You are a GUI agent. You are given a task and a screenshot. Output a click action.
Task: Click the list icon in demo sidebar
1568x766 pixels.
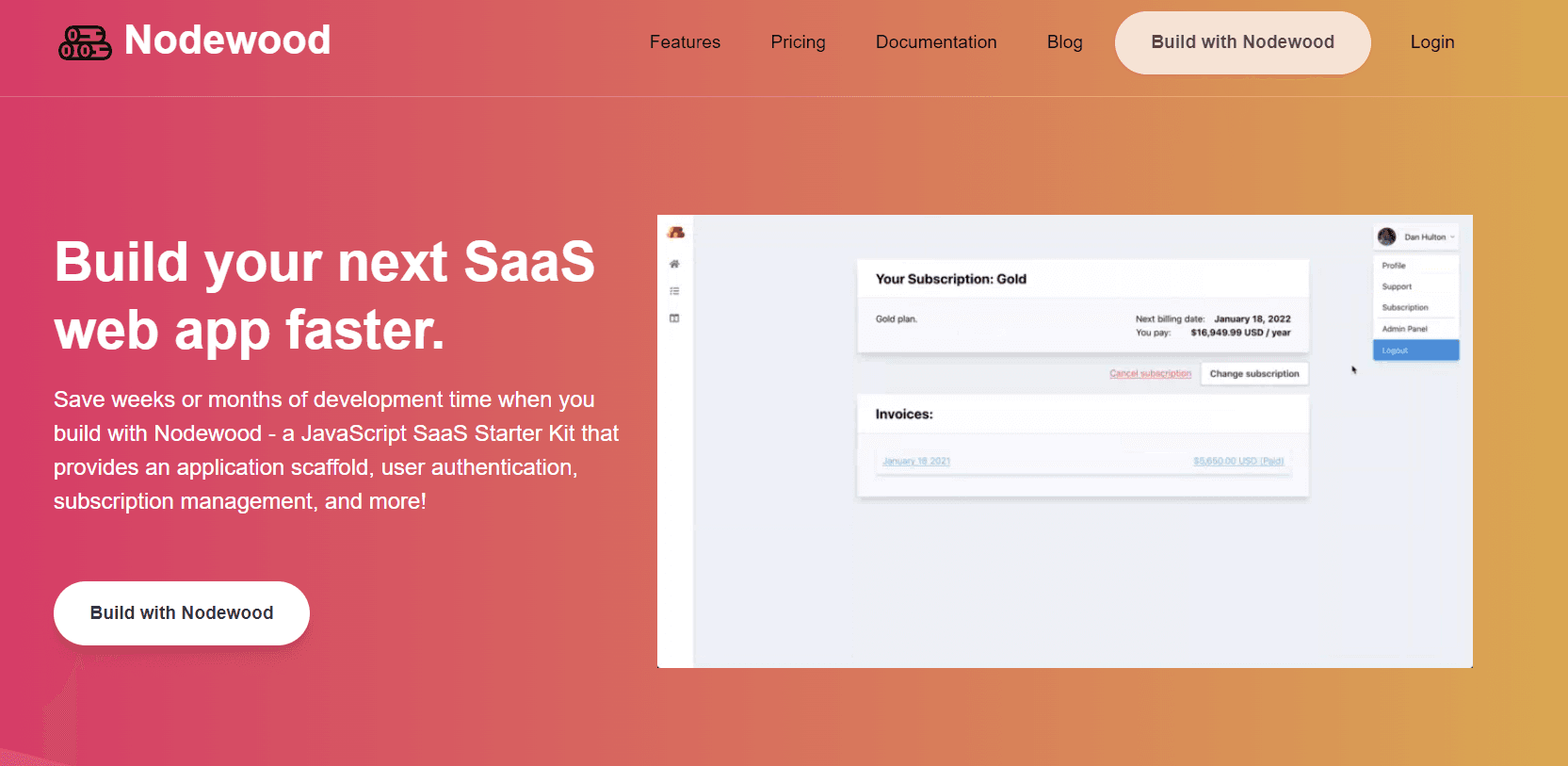click(674, 291)
